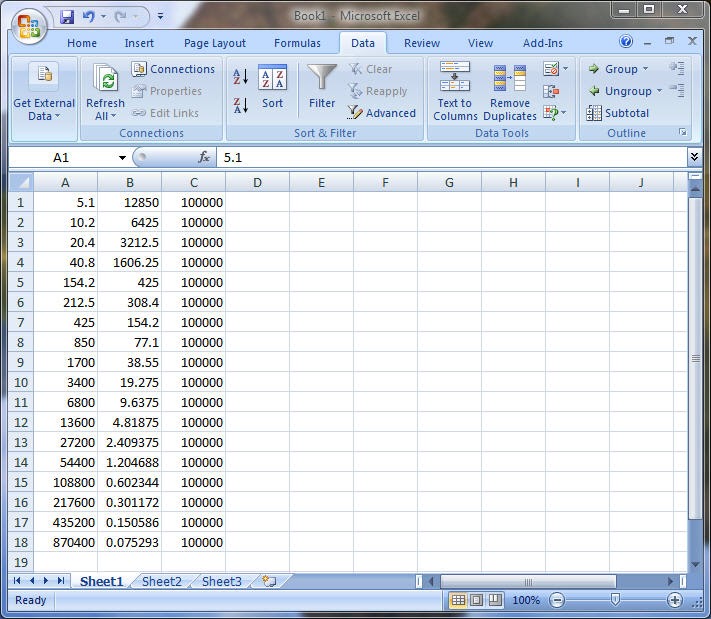Expand the formula bar chevron
Image resolution: width=711 pixels, height=619 pixels.
click(694, 157)
